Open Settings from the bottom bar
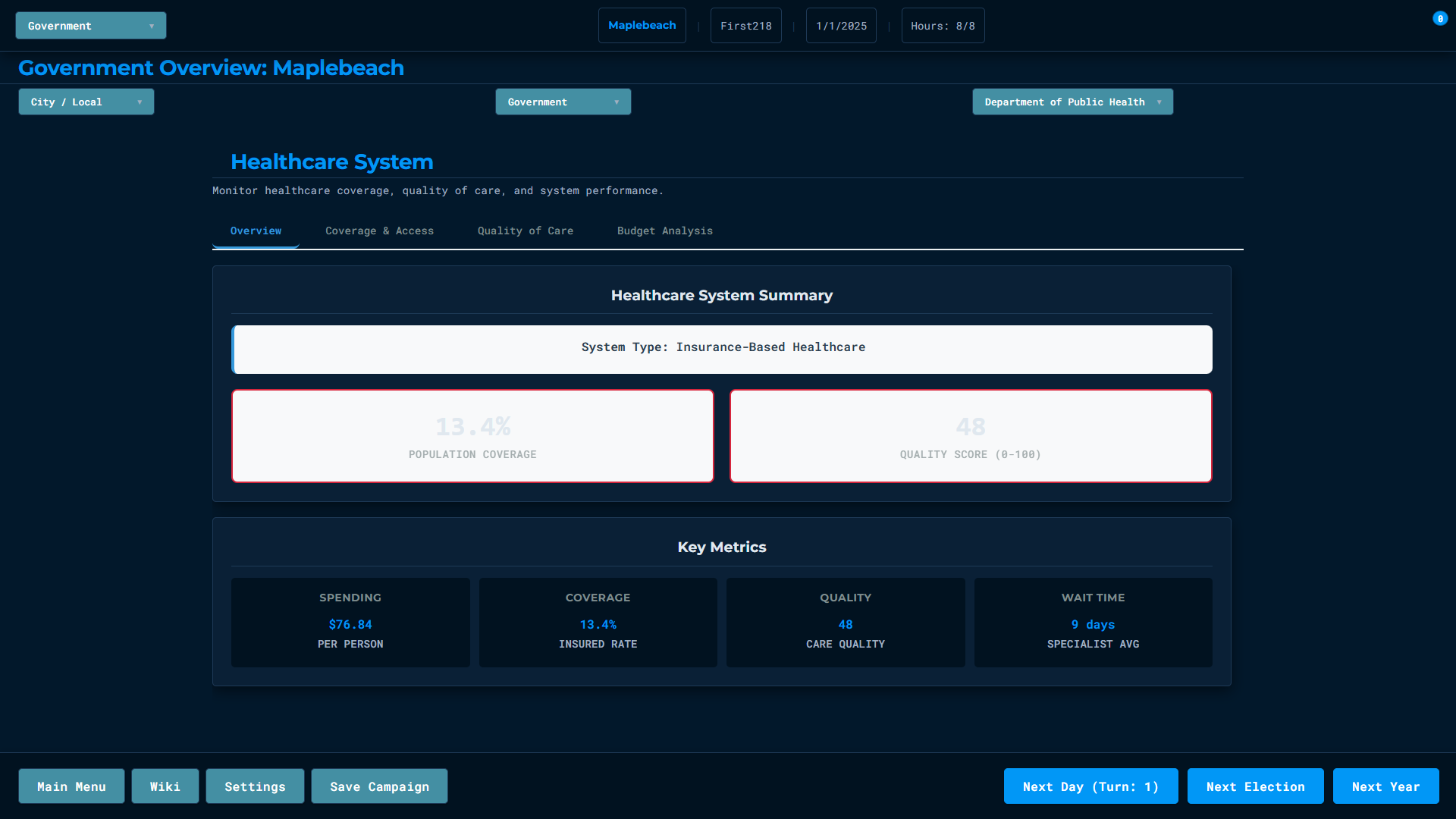The width and height of the screenshot is (1456, 819). coord(255,786)
